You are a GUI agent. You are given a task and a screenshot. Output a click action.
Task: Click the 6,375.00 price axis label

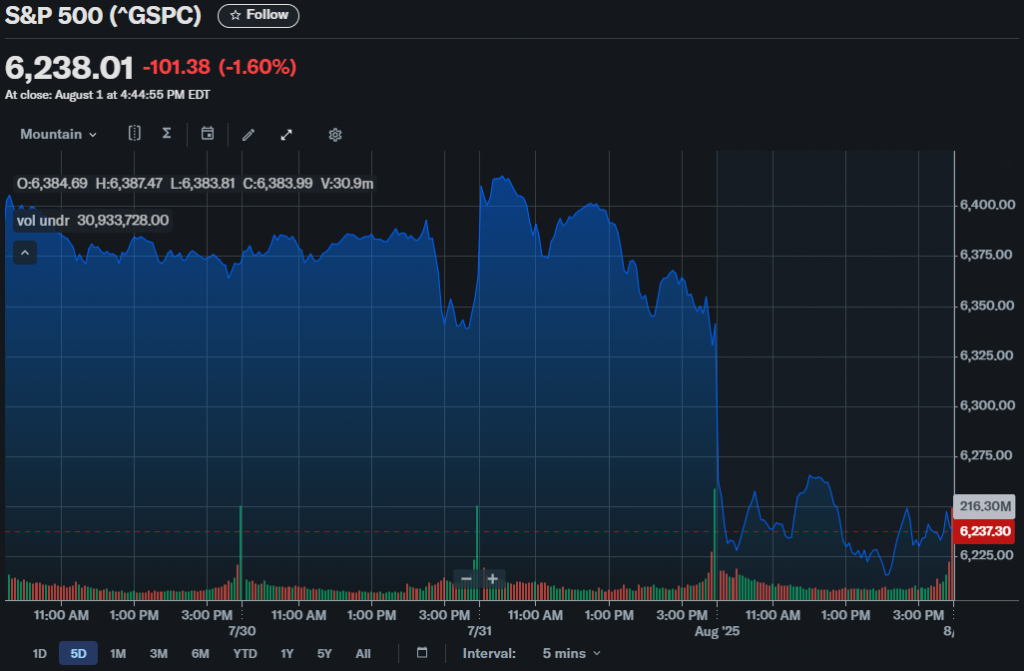987,254
